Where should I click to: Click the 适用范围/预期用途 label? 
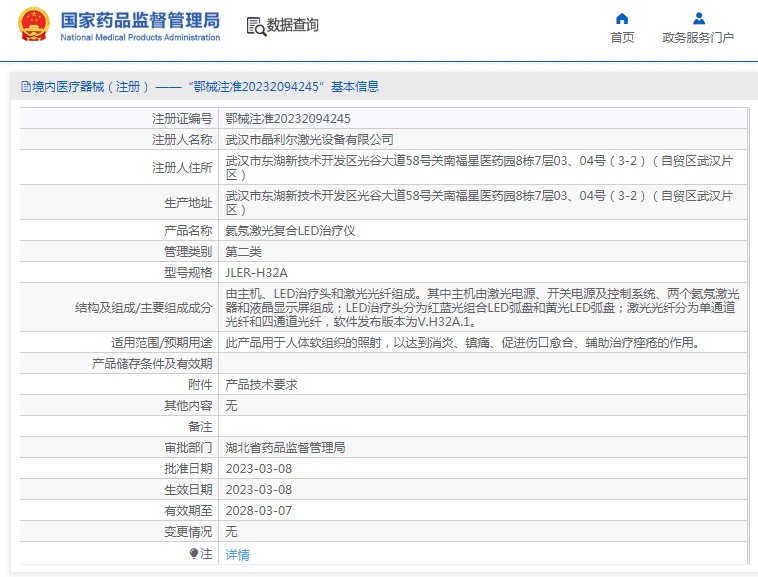point(161,343)
